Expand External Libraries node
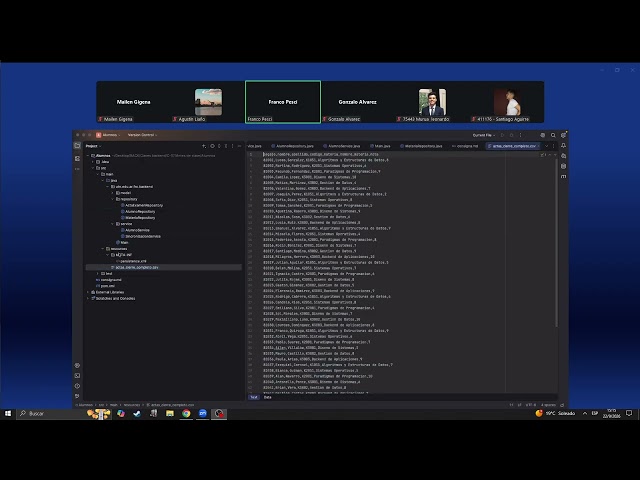Image resolution: width=640 pixels, height=480 pixels. (88, 292)
